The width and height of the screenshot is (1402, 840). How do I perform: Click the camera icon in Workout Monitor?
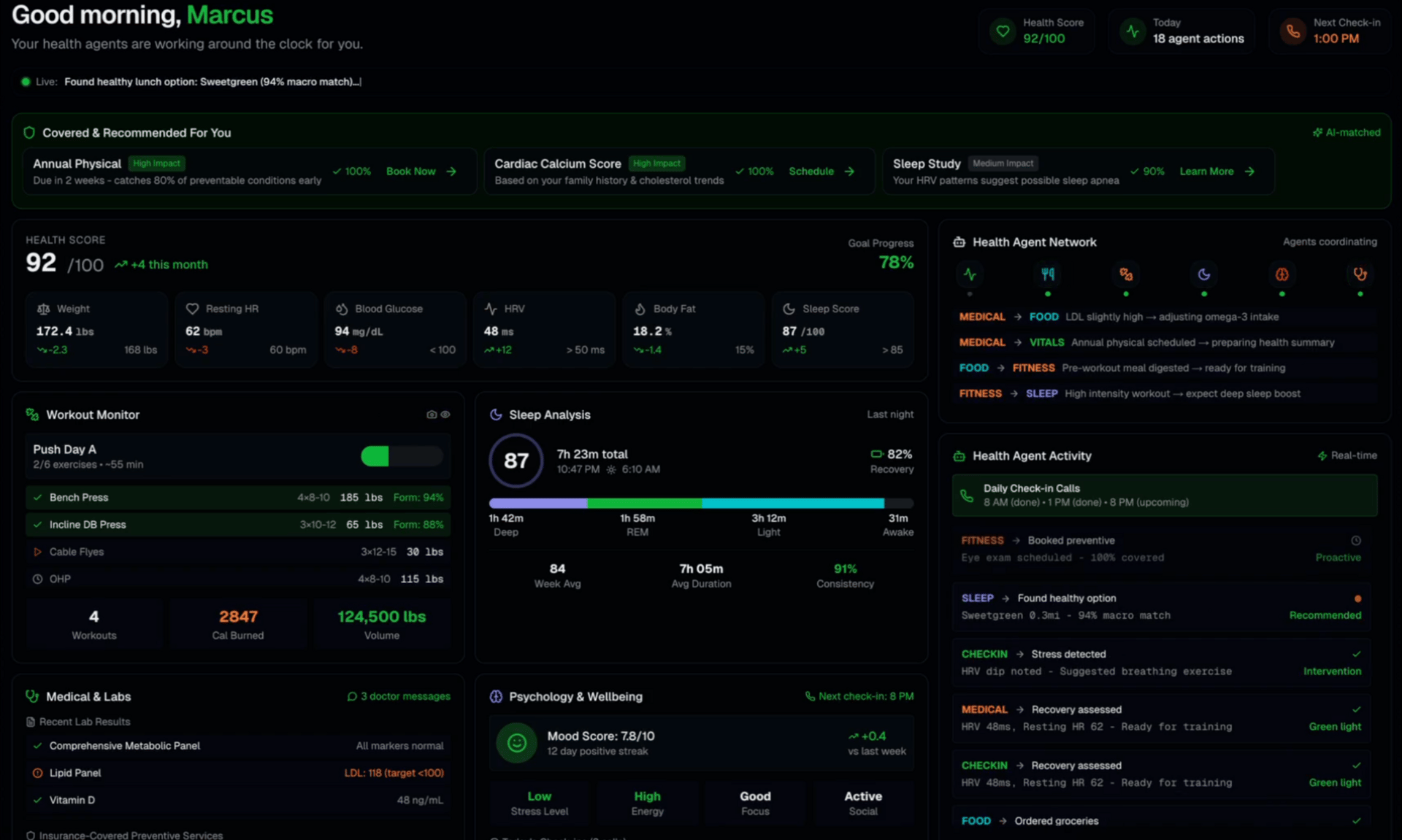coord(432,415)
